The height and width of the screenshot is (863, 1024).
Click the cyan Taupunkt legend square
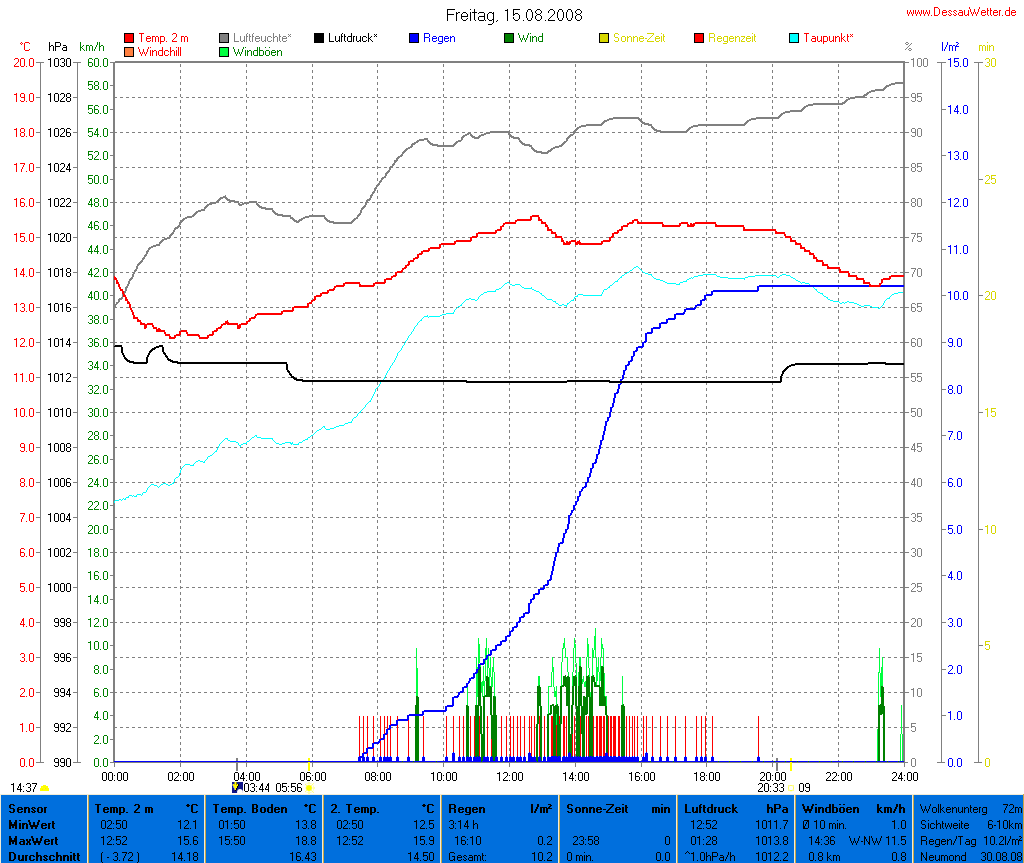(794, 38)
